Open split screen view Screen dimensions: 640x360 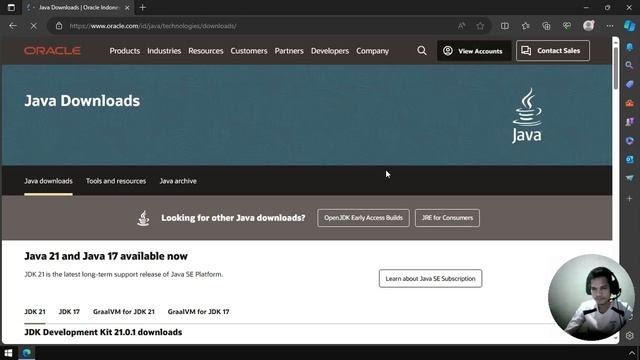coord(505,26)
